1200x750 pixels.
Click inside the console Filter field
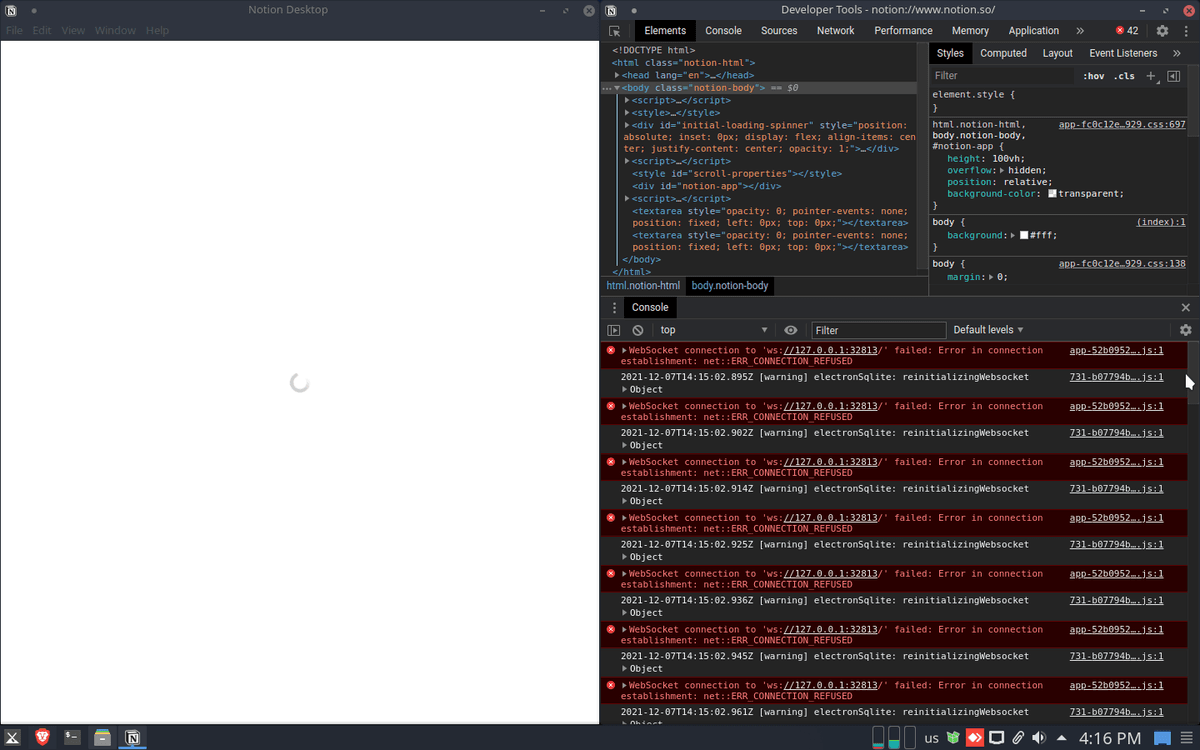(x=878, y=329)
